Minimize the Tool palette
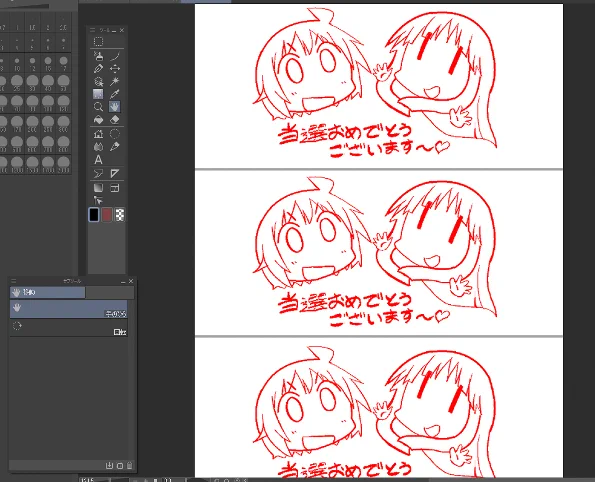 114,30
